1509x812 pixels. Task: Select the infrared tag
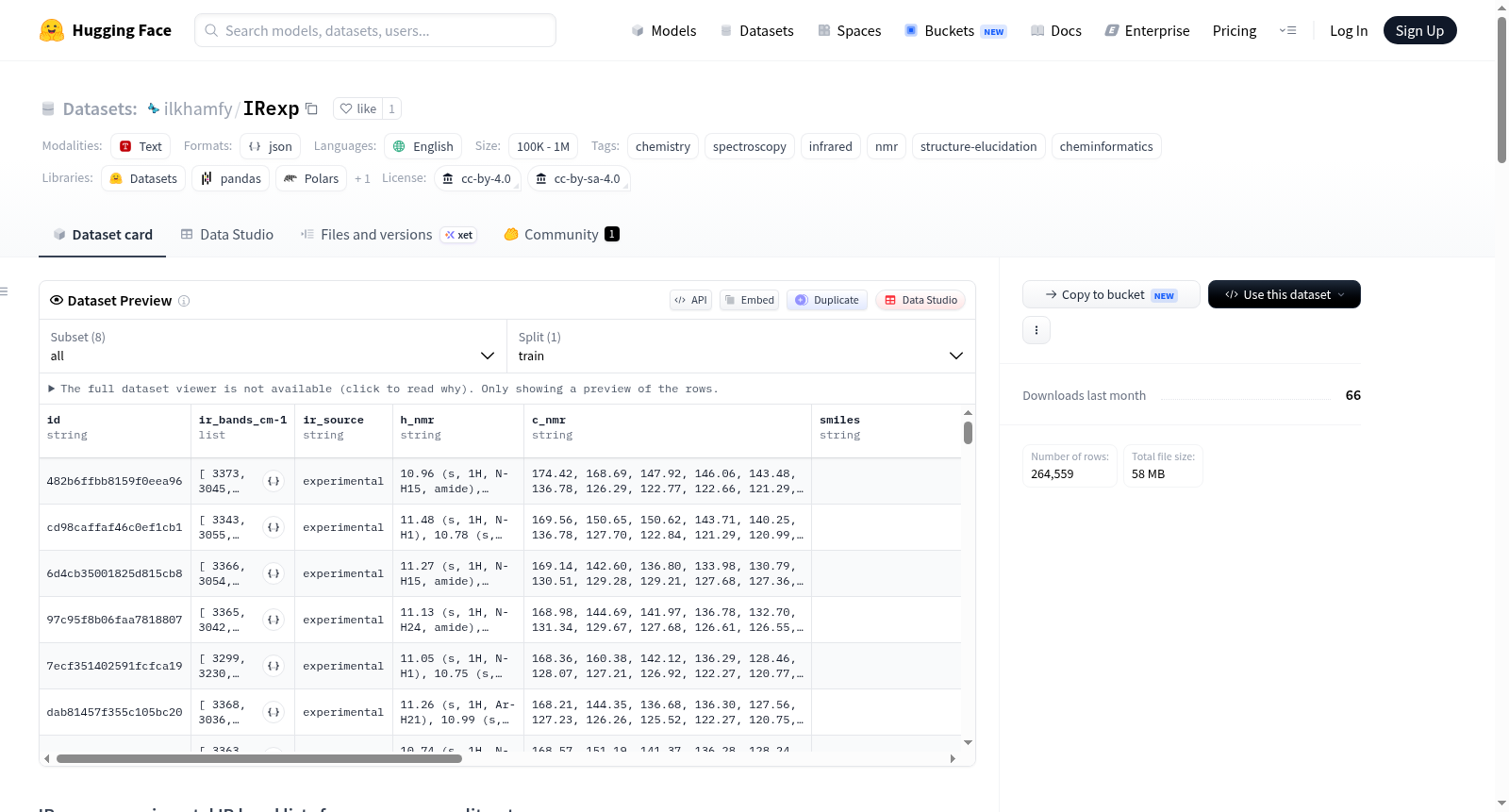tap(831, 146)
